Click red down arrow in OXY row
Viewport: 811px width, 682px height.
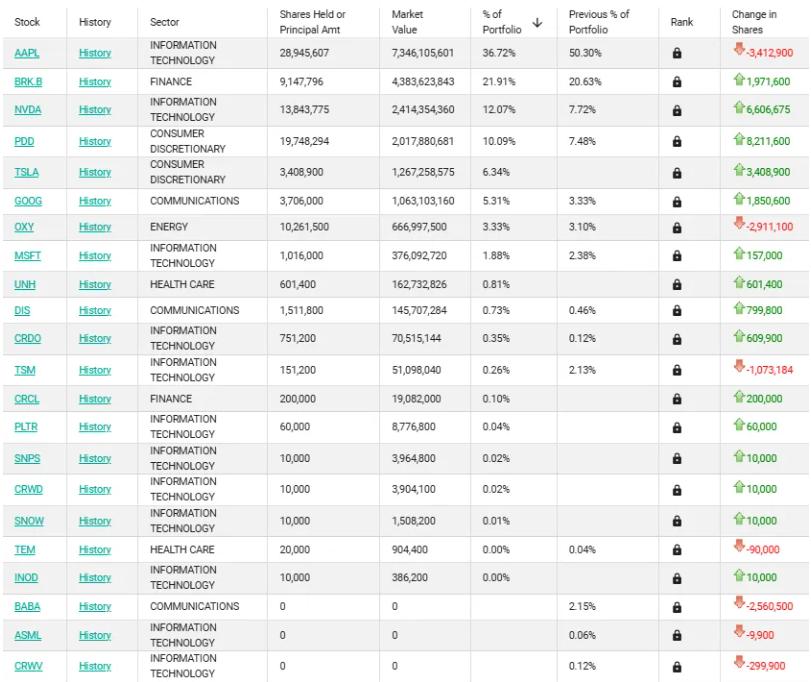click(x=739, y=223)
